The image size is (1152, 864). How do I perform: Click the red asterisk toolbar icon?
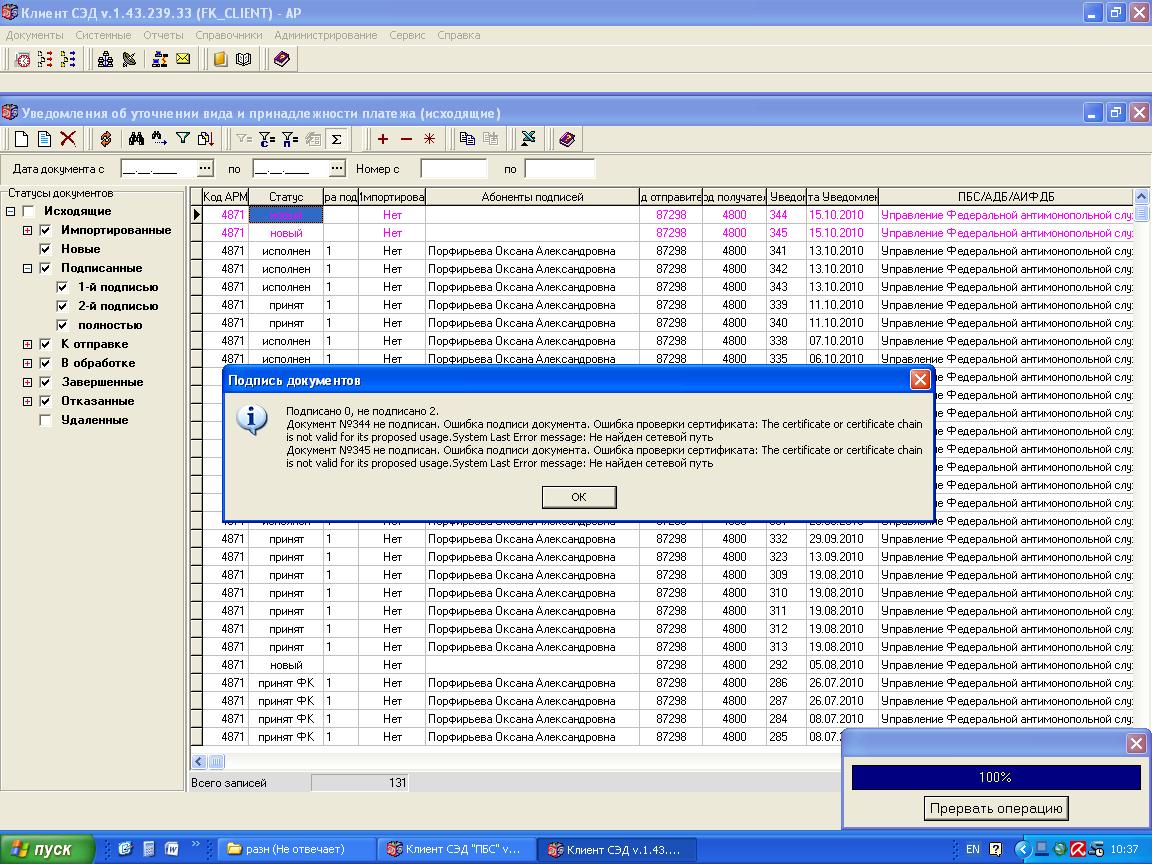tap(429, 139)
